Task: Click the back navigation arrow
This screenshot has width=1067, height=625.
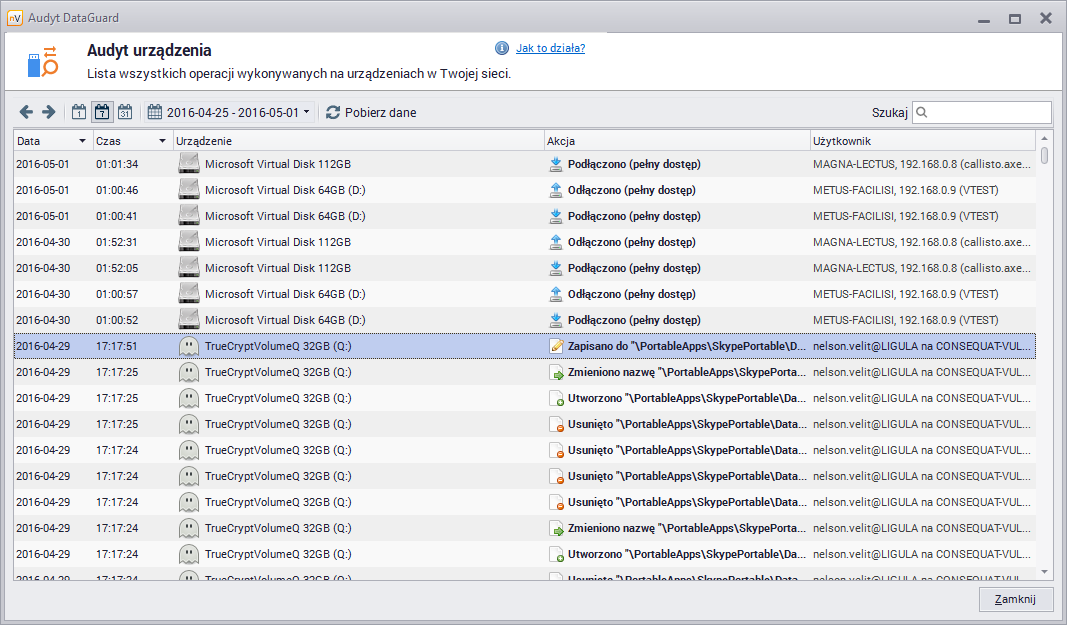Action: click(x=26, y=112)
